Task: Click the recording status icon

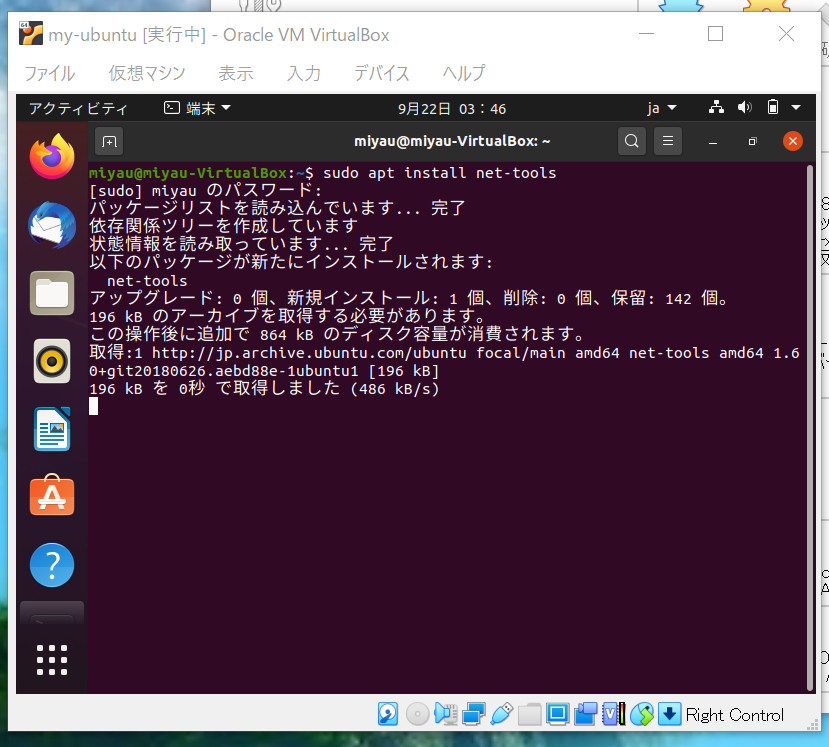Action: point(586,714)
